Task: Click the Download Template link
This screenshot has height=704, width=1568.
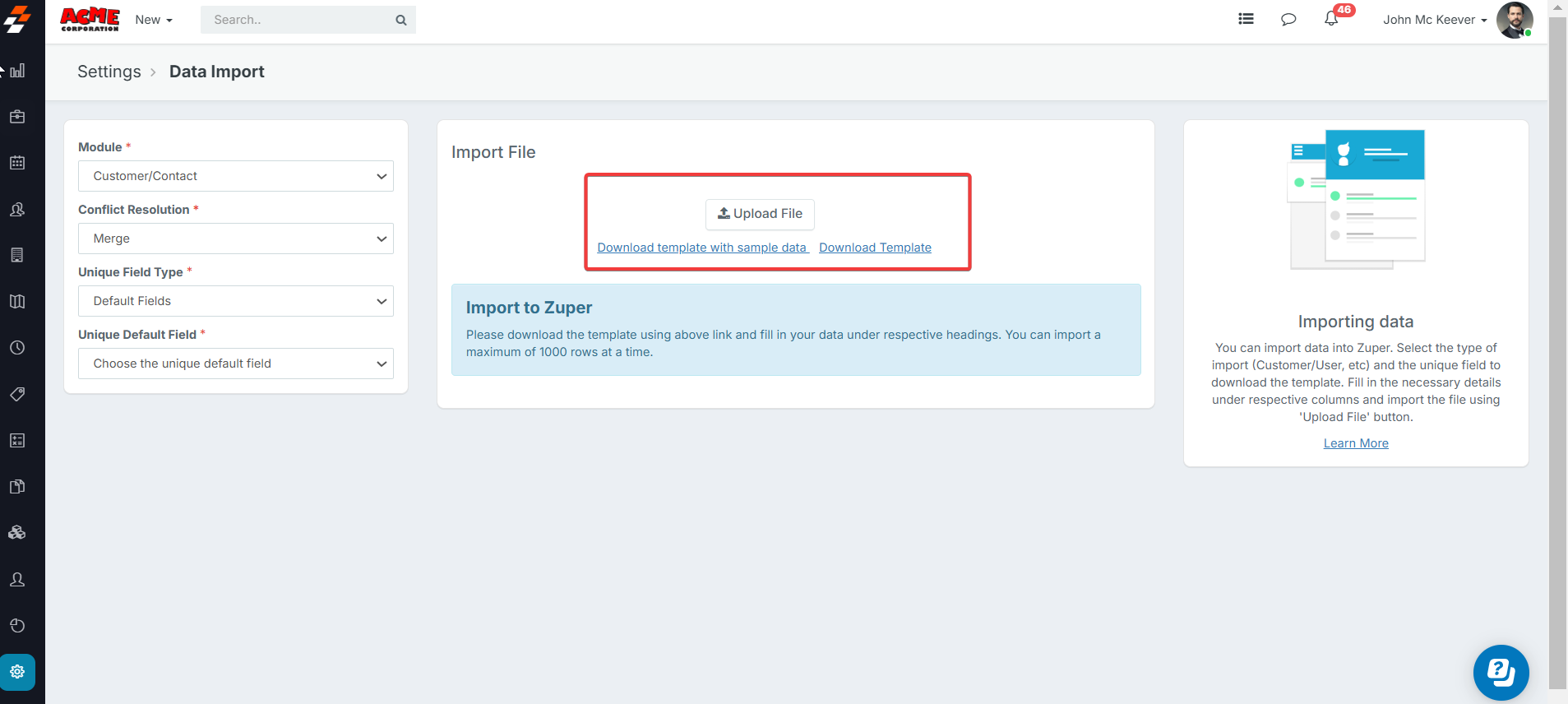Action: point(875,248)
